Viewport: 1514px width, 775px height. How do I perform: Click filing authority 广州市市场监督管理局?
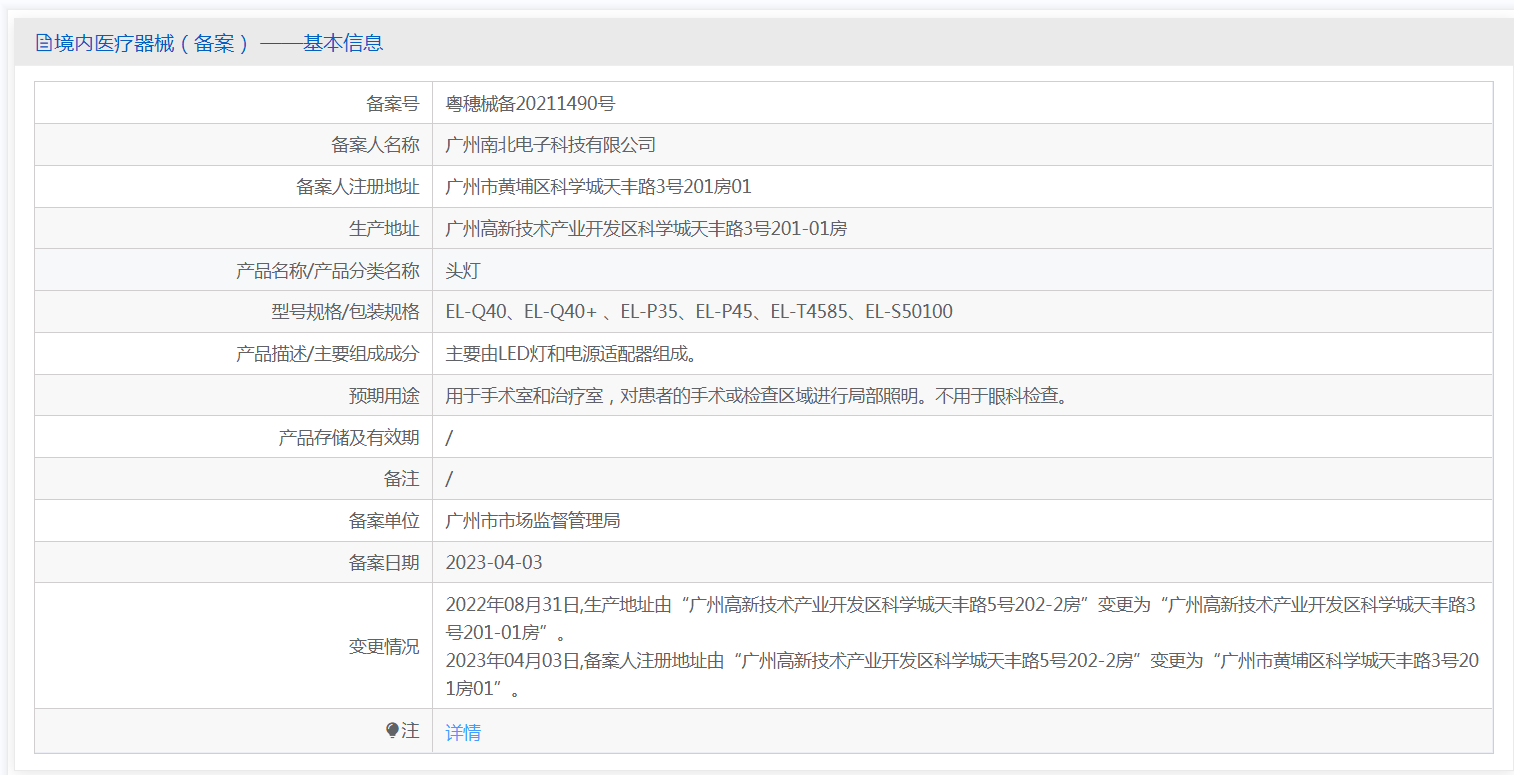point(533,521)
